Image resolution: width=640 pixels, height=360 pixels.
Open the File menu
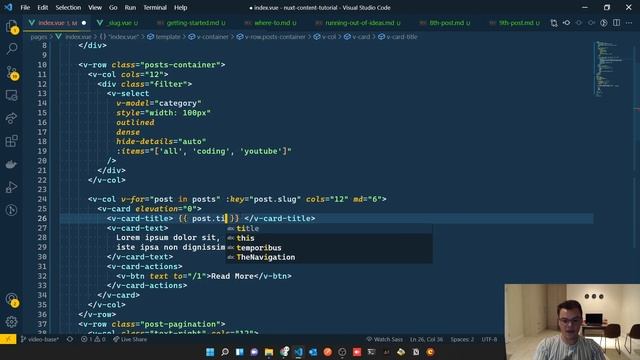tap(25, 7)
